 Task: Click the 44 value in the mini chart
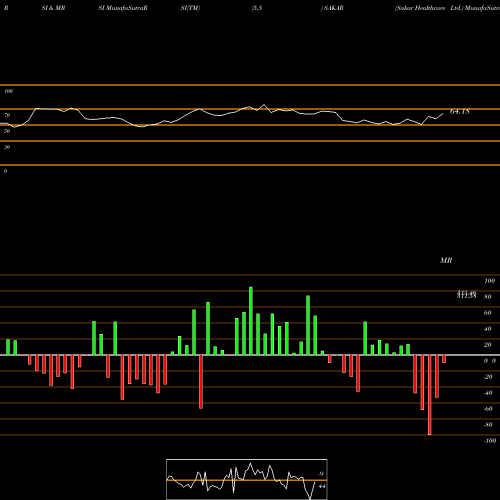pos(322,486)
